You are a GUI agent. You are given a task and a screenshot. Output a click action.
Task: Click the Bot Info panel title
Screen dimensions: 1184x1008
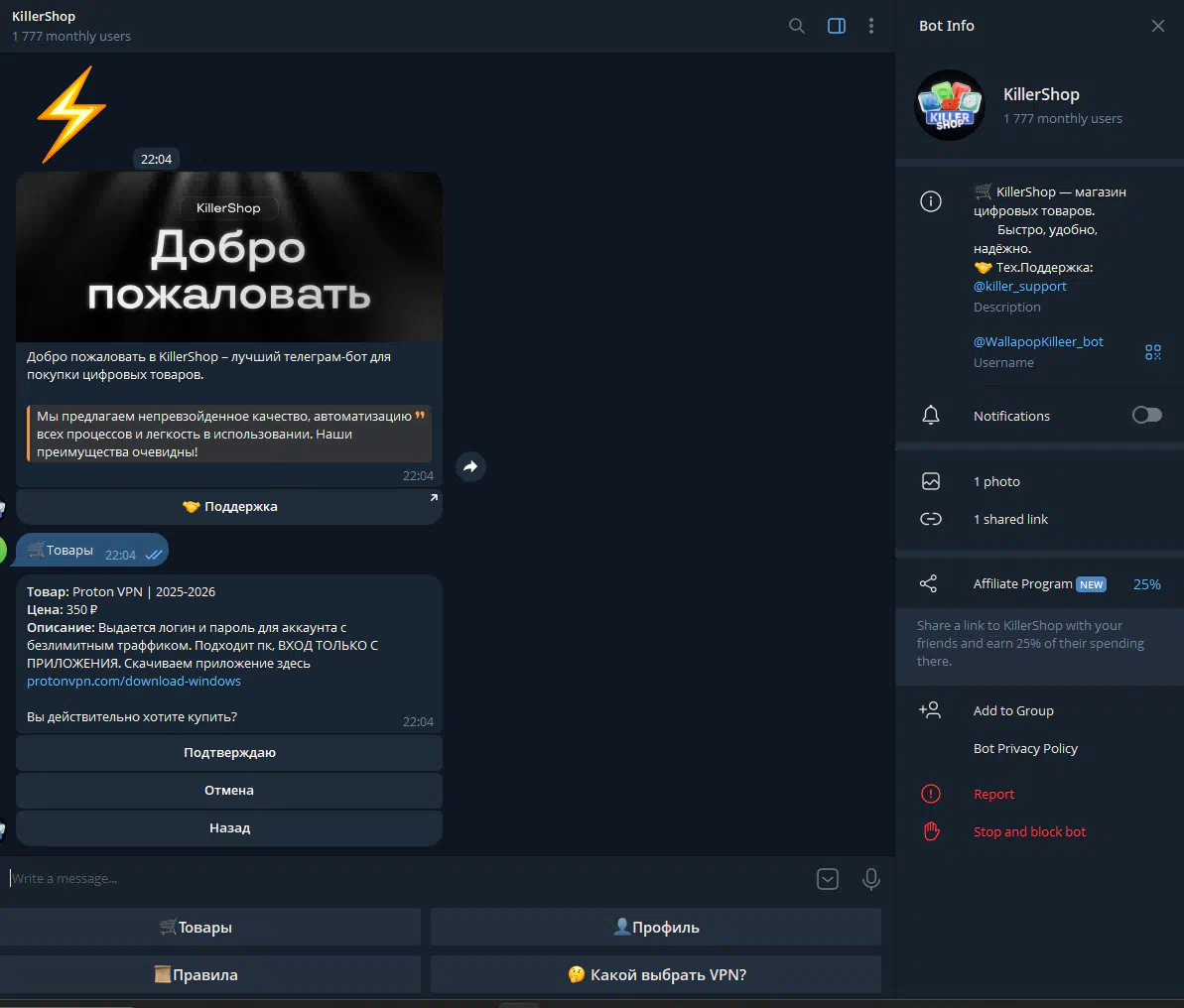pos(946,26)
